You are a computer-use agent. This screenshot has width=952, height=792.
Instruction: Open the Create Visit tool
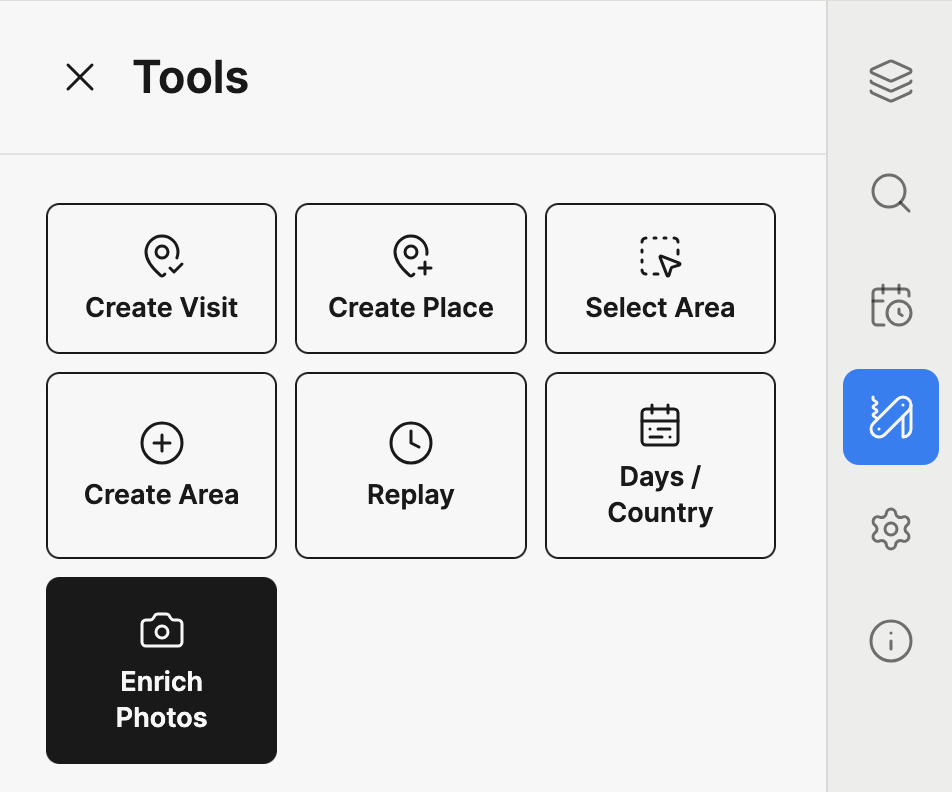coord(161,278)
